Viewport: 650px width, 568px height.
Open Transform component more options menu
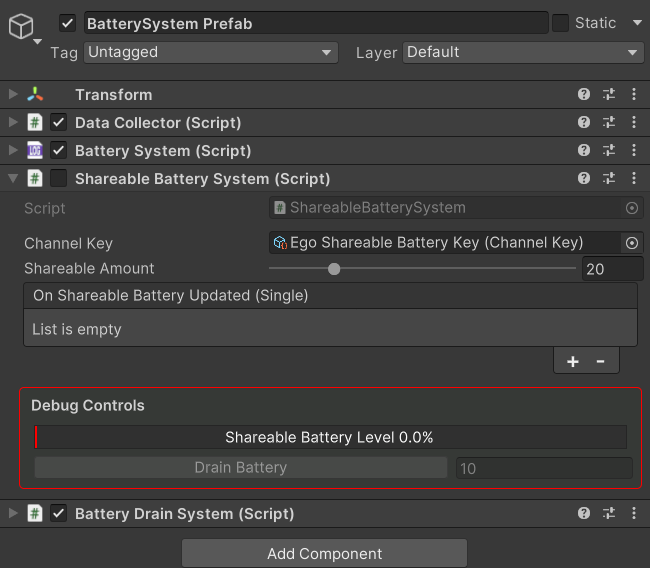(634, 95)
